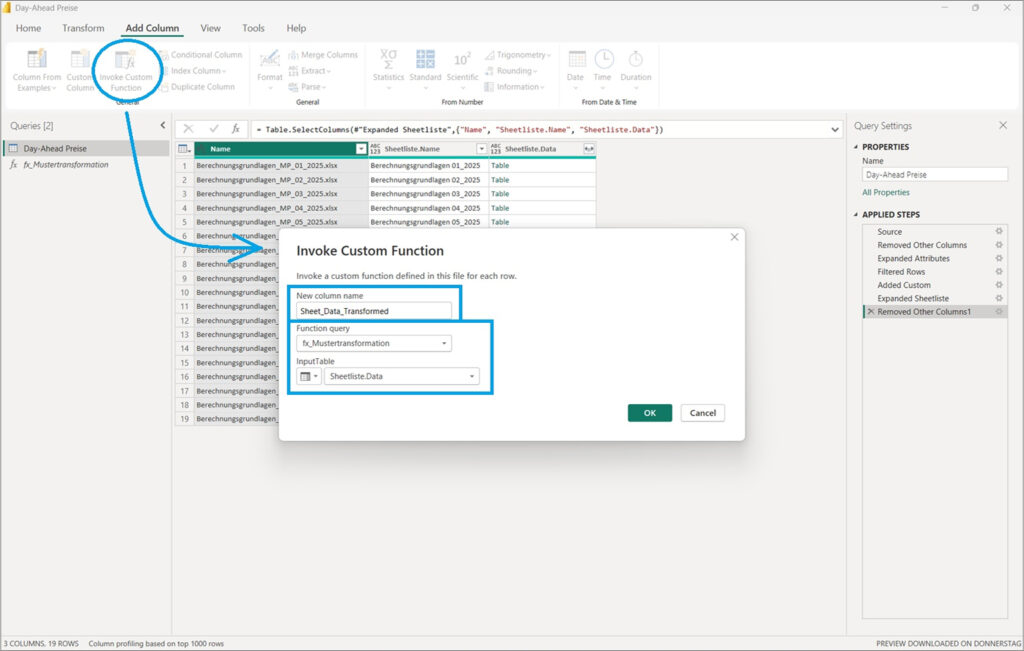Expand the formula bar chevron
Screen dimensions: 1024x651
(835, 129)
